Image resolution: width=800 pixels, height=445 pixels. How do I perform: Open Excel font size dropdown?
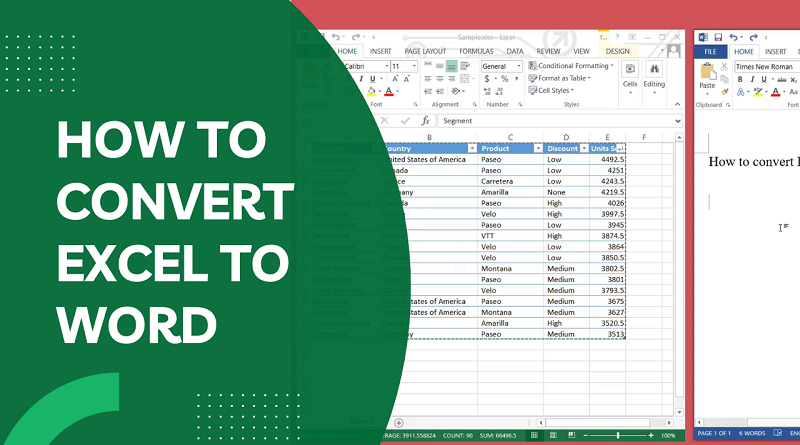click(414, 66)
